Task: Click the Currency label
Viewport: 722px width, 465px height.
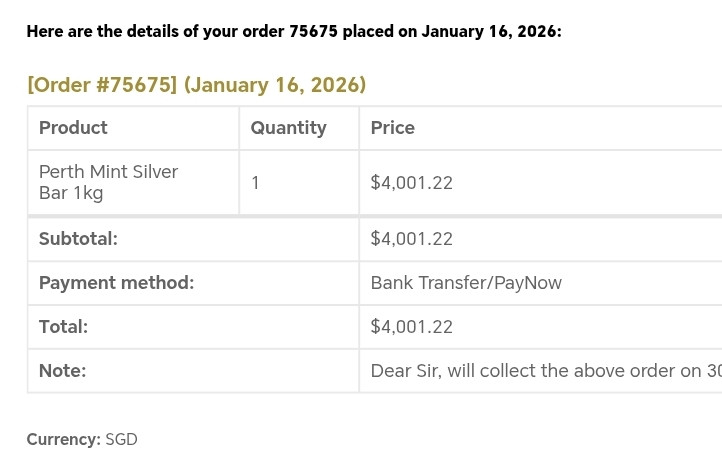Action: (63, 439)
